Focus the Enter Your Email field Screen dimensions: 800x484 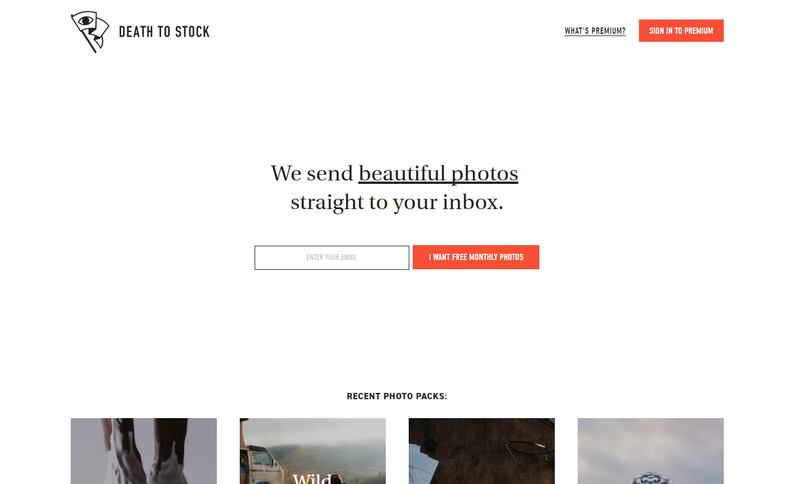click(332, 258)
